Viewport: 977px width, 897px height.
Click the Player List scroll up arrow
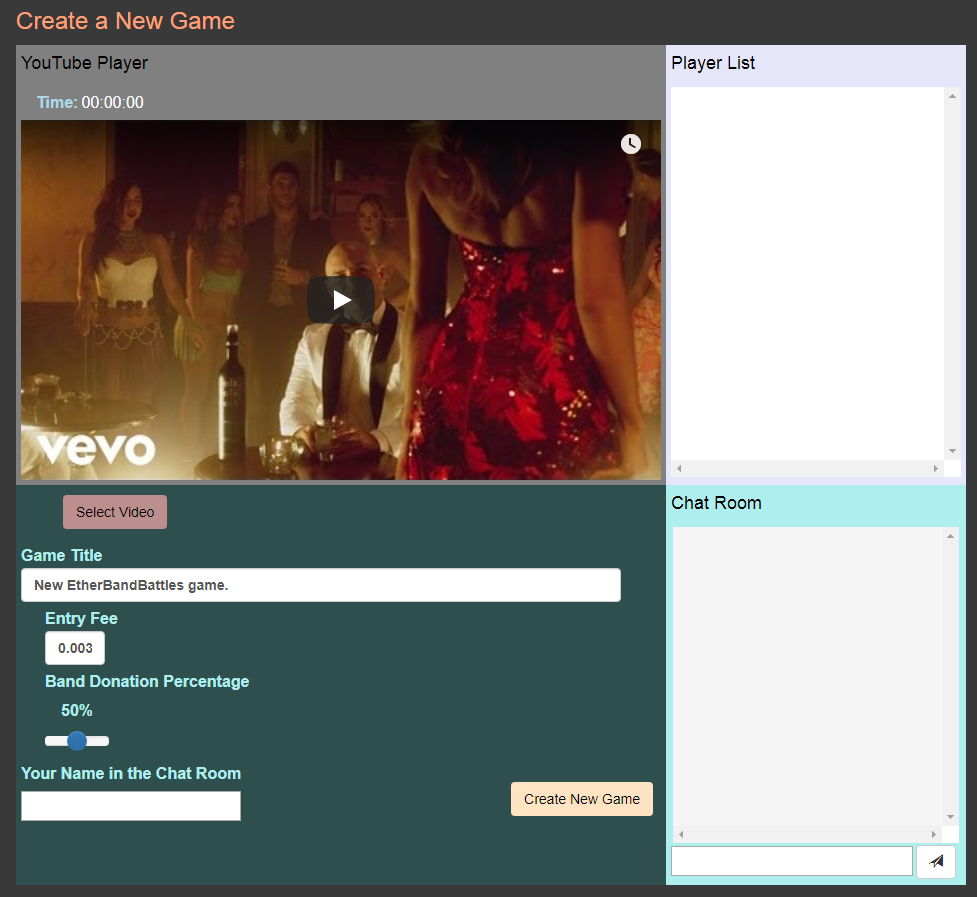coord(952,96)
